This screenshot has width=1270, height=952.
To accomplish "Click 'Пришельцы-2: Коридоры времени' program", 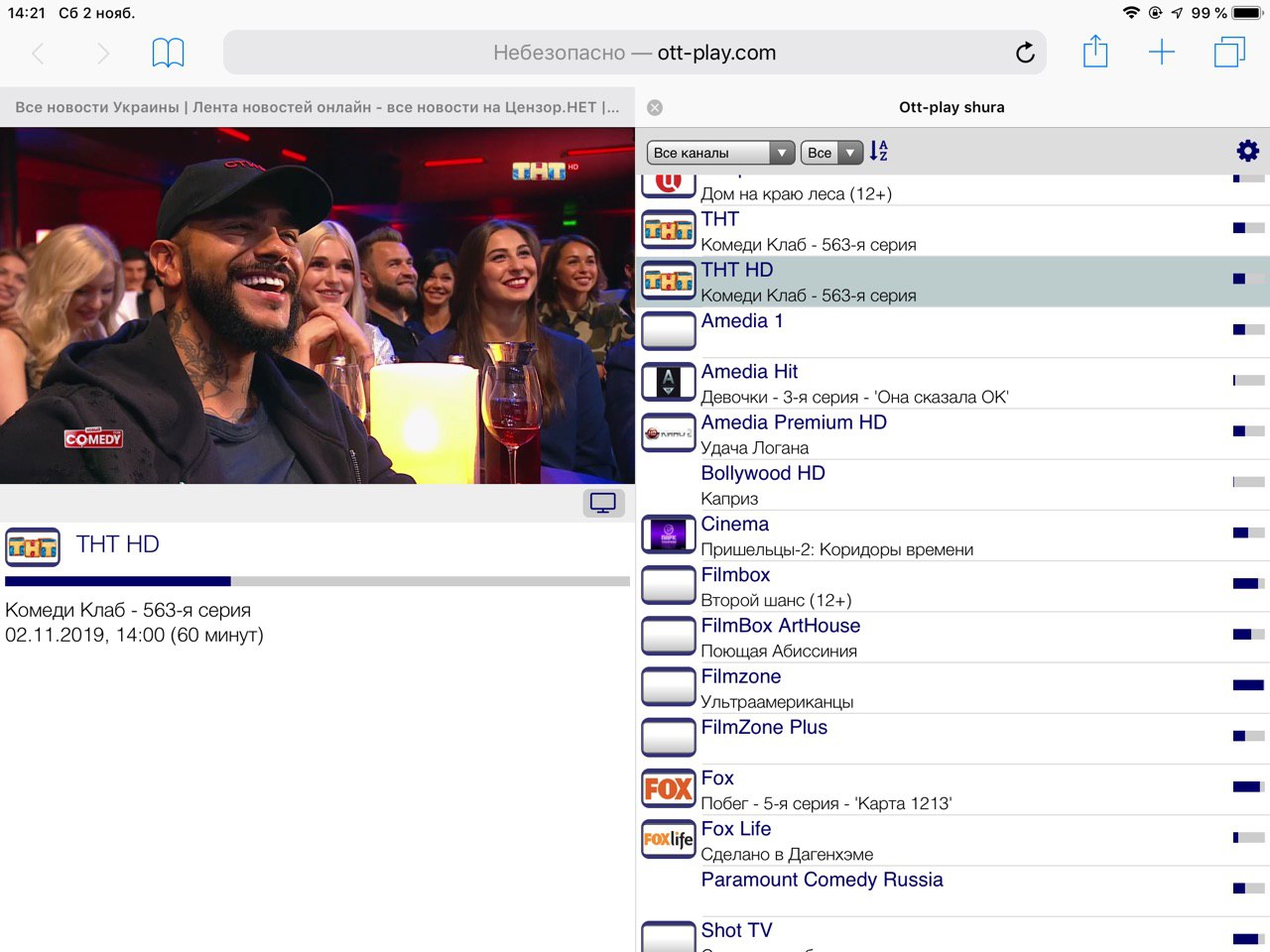I will coord(837,549).
